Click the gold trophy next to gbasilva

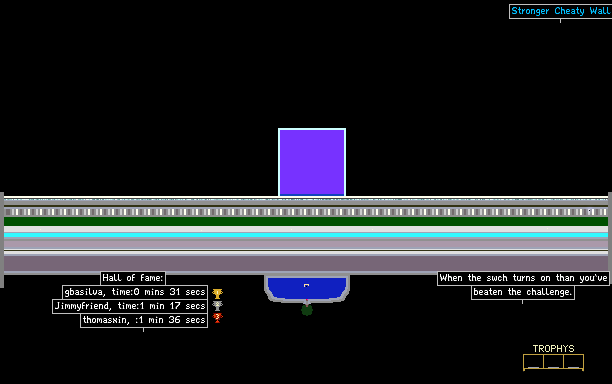point(217,293)
